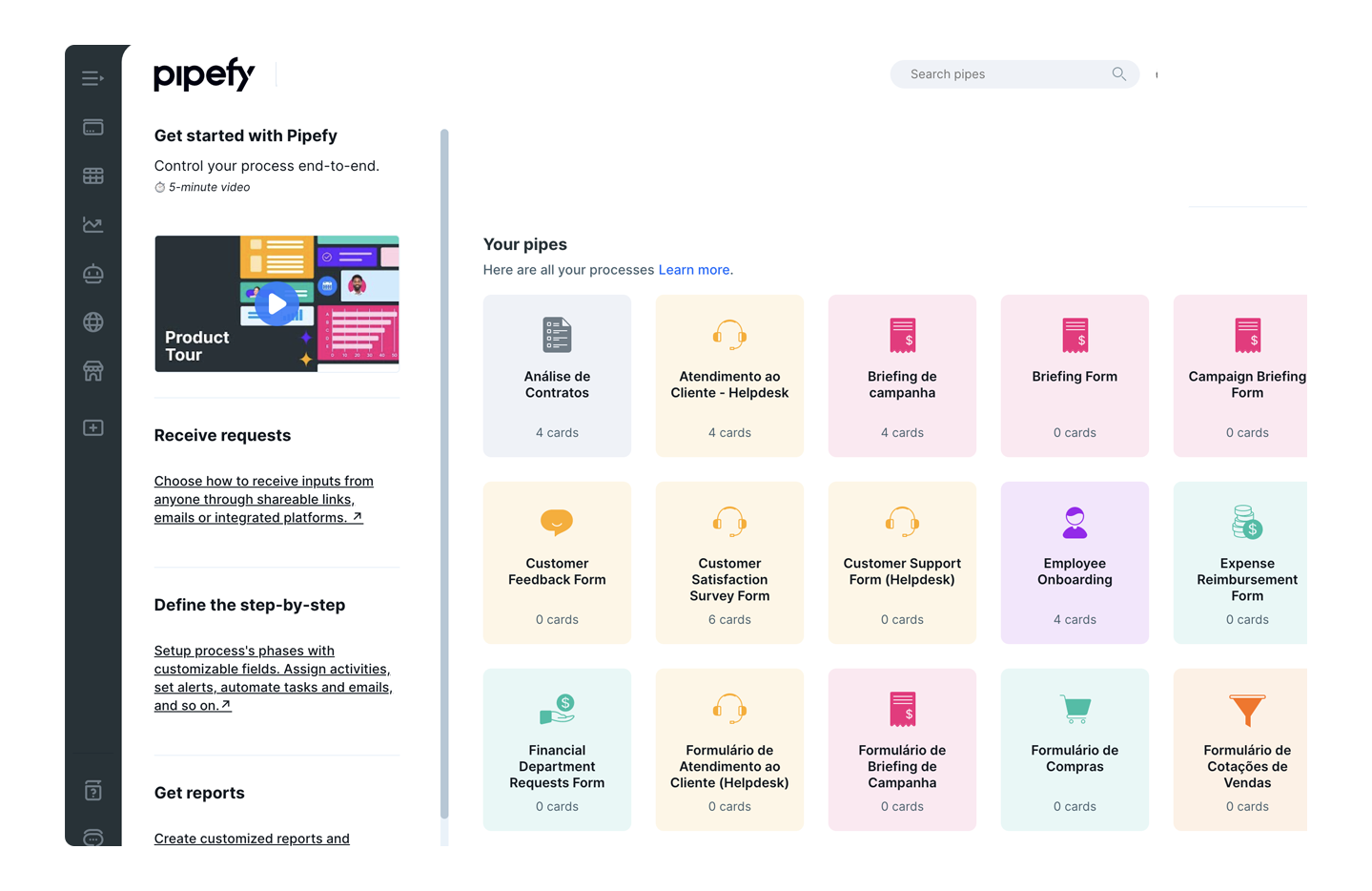Image resolution: width=1372 pixels, height=891 pixels.
Task: Click headset icon on Atendimento ao Cliente card
Action: [729, 335]
